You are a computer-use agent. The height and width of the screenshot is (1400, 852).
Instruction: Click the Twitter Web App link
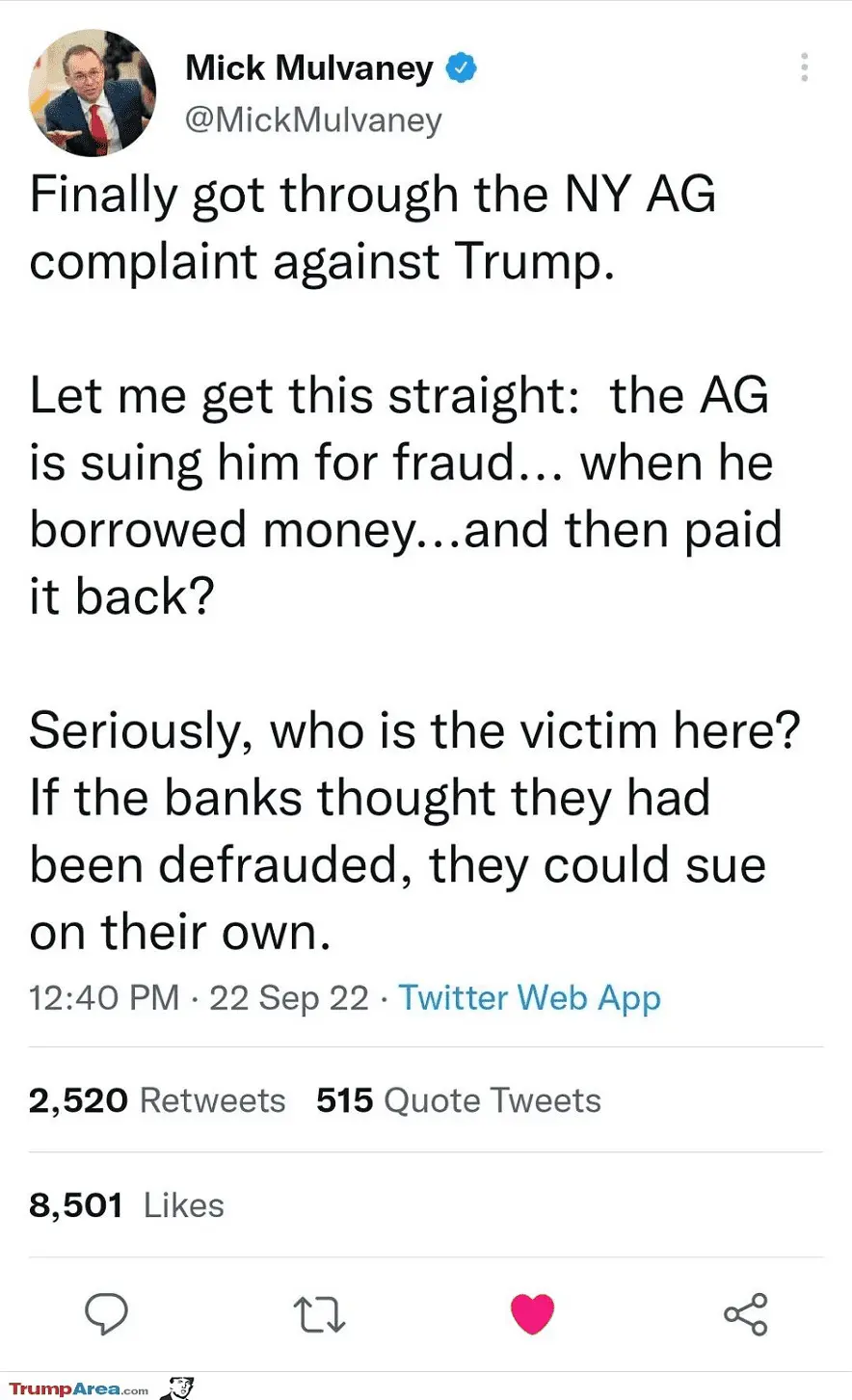(529, 998)
